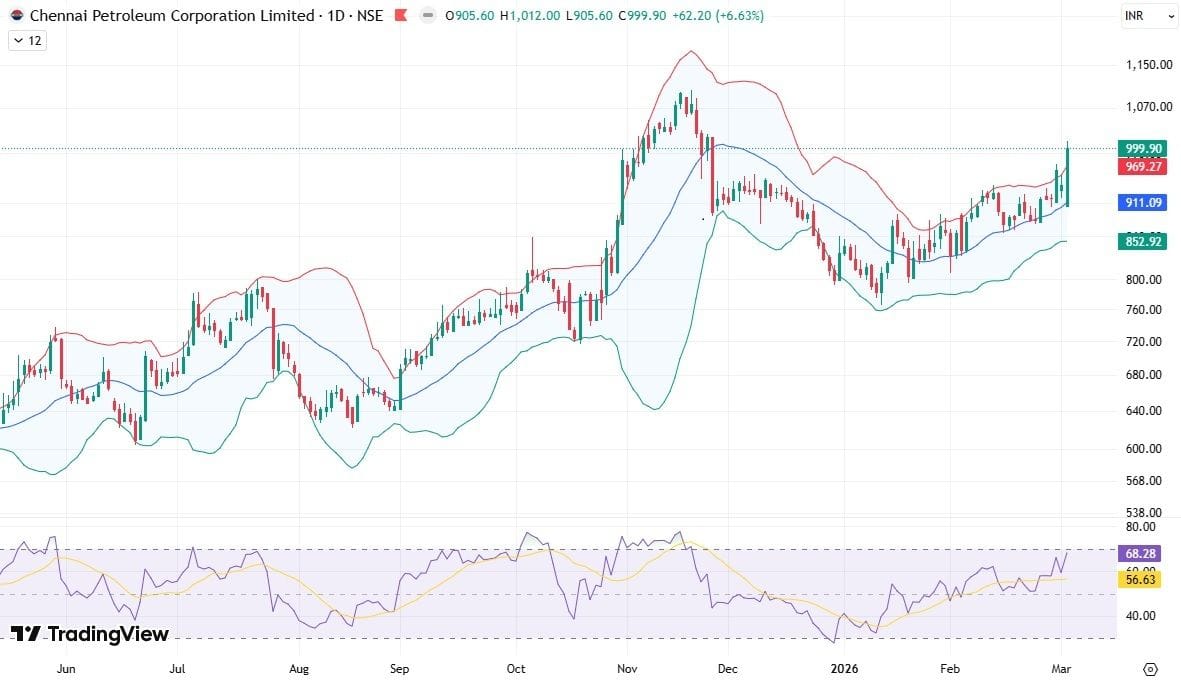Click the 680.00 price axis label

pos(1143,375)
